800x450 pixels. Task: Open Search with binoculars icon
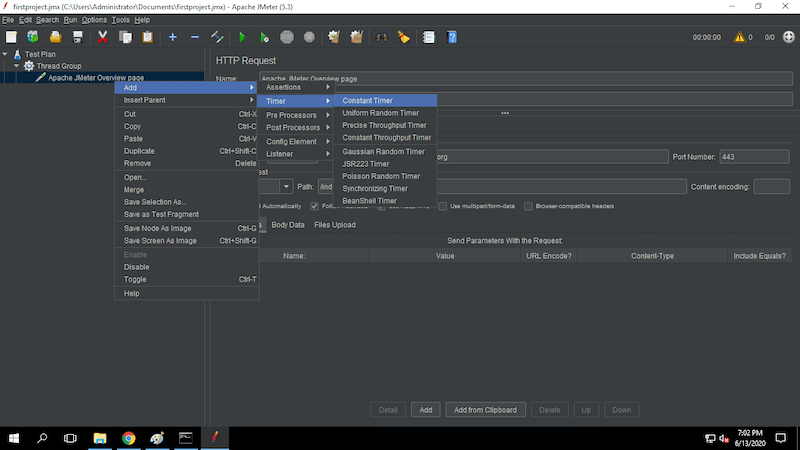point(382,37)
